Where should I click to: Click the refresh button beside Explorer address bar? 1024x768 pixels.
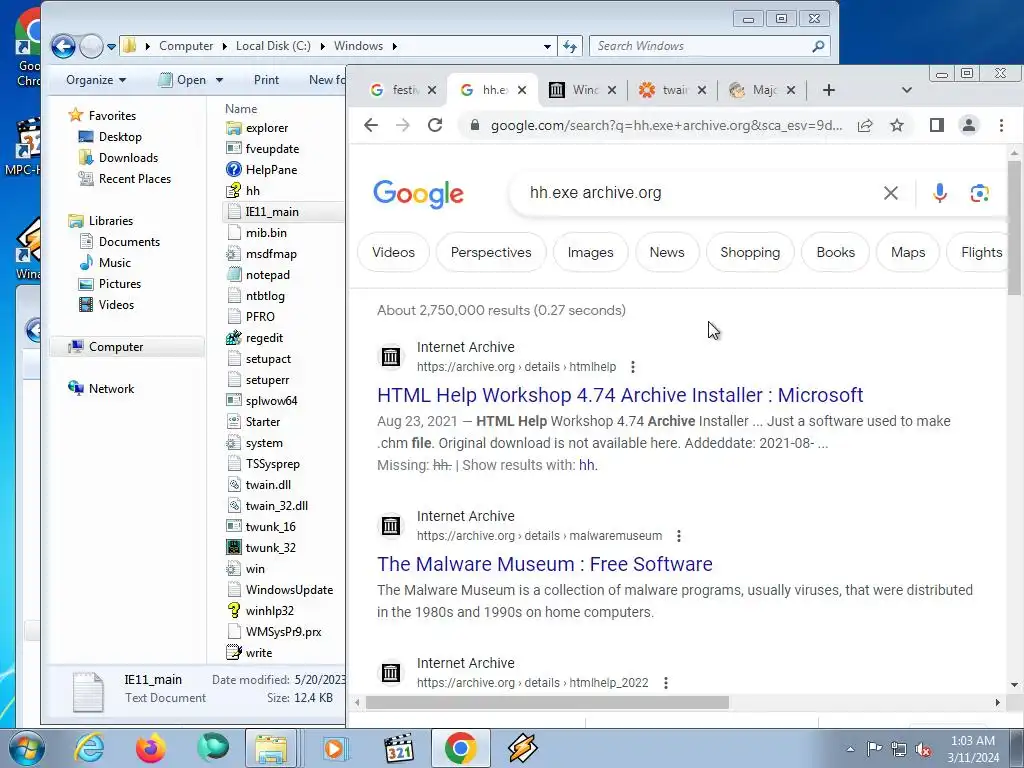pyautogui.click(x=569, y=46)
